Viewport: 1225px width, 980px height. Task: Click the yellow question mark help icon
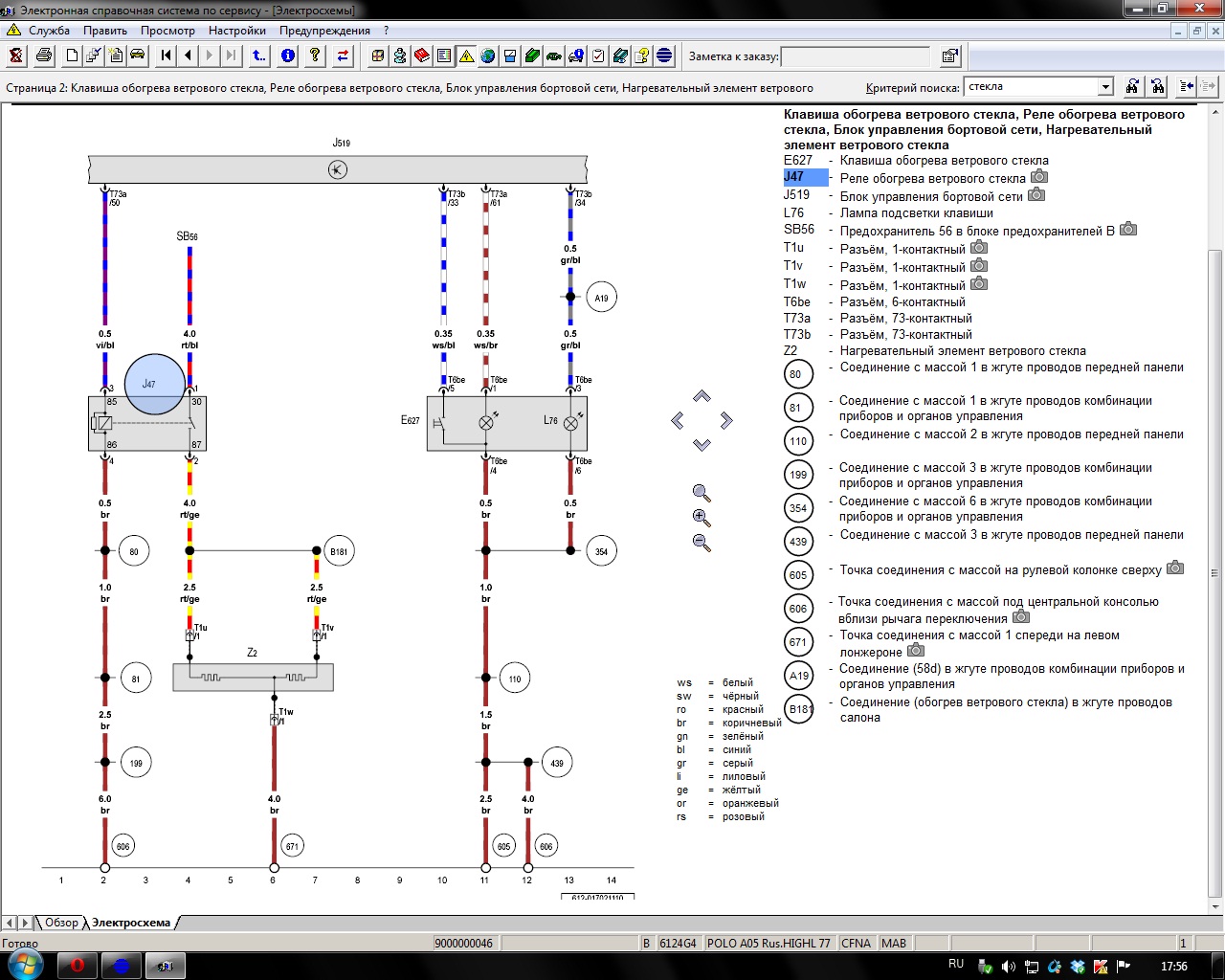tap(315, 56)
